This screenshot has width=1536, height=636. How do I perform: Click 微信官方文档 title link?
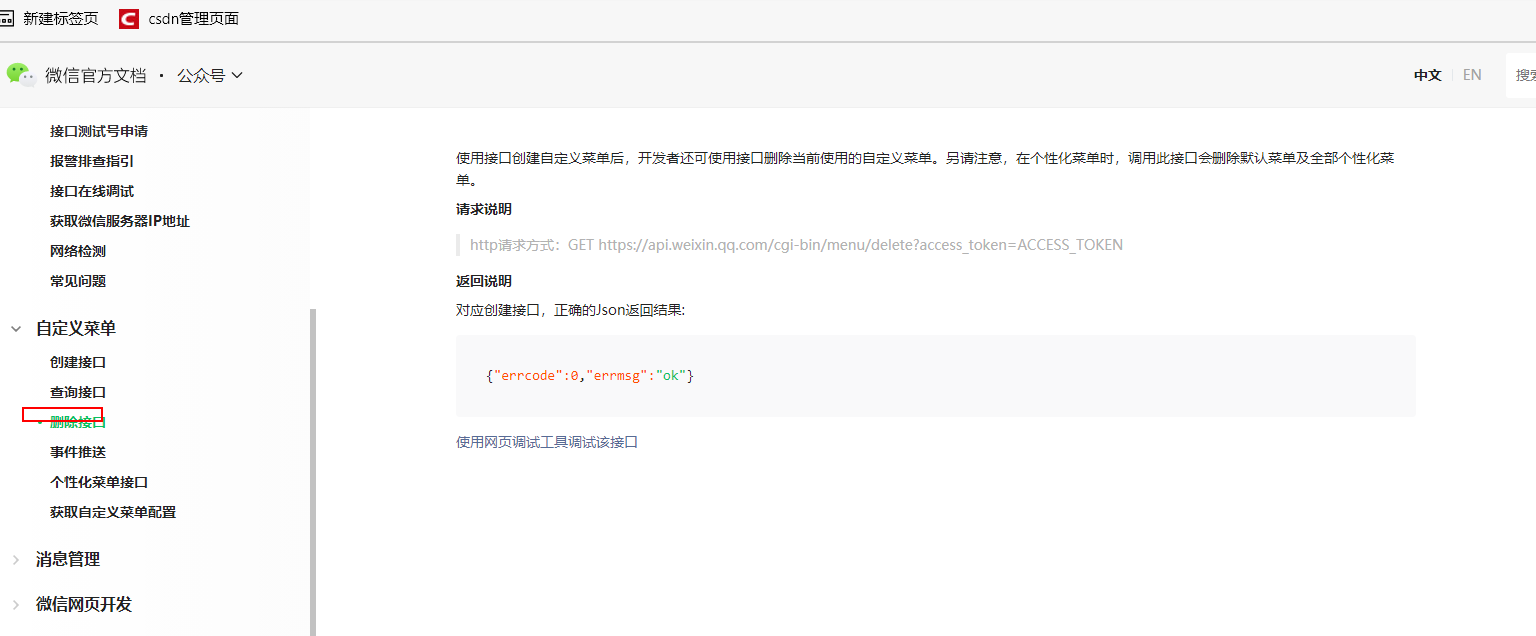(x=96, y=75)
